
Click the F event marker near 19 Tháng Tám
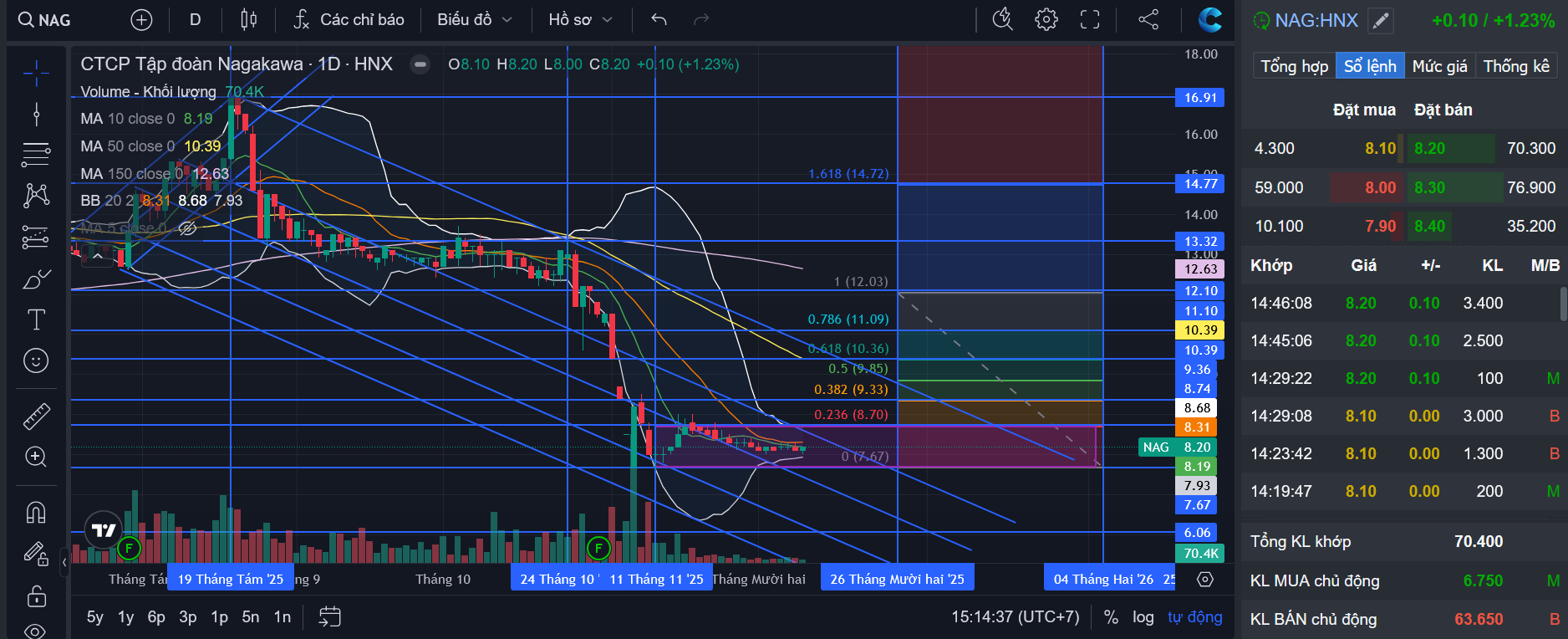(129, 549)
